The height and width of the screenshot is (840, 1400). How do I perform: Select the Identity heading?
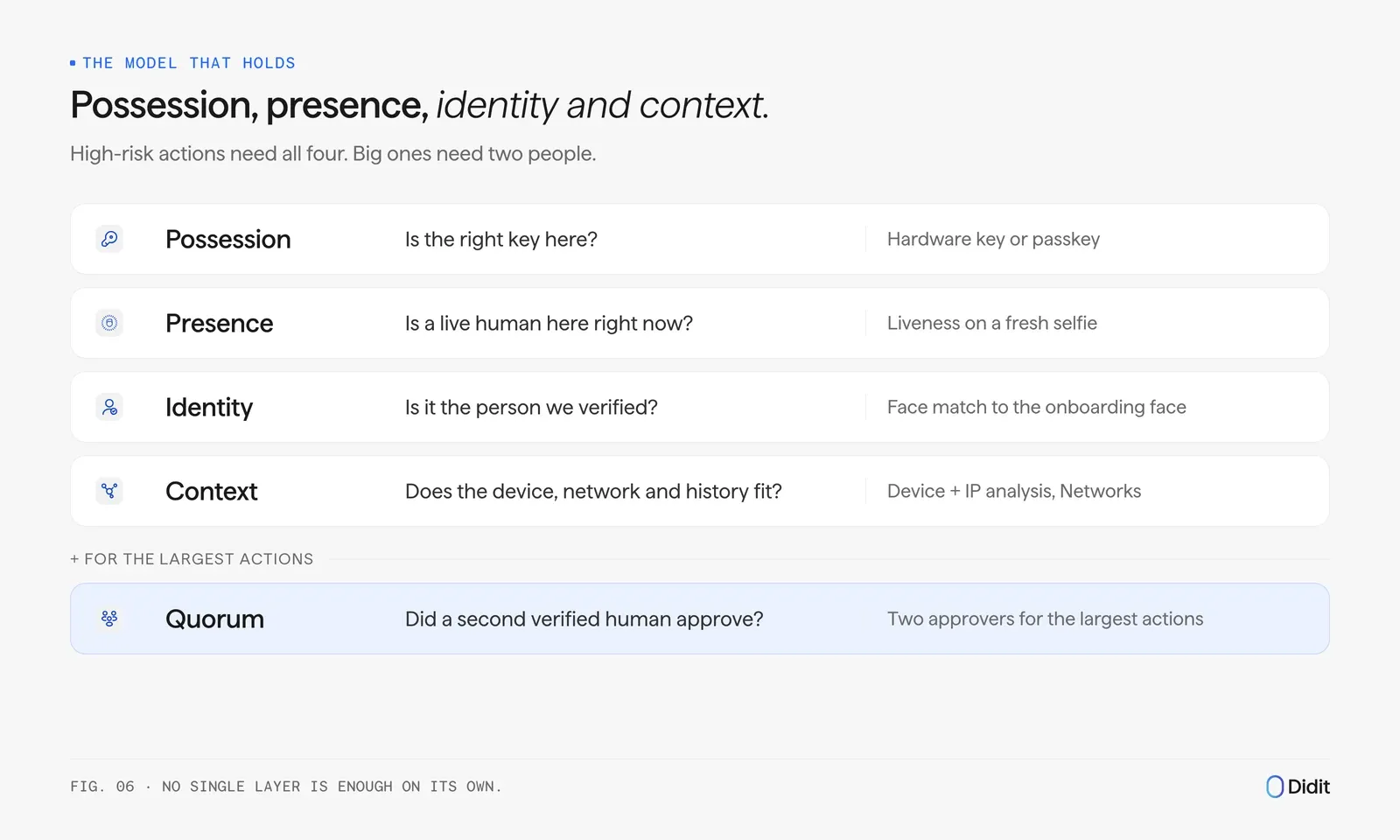(x=209, y=408)
